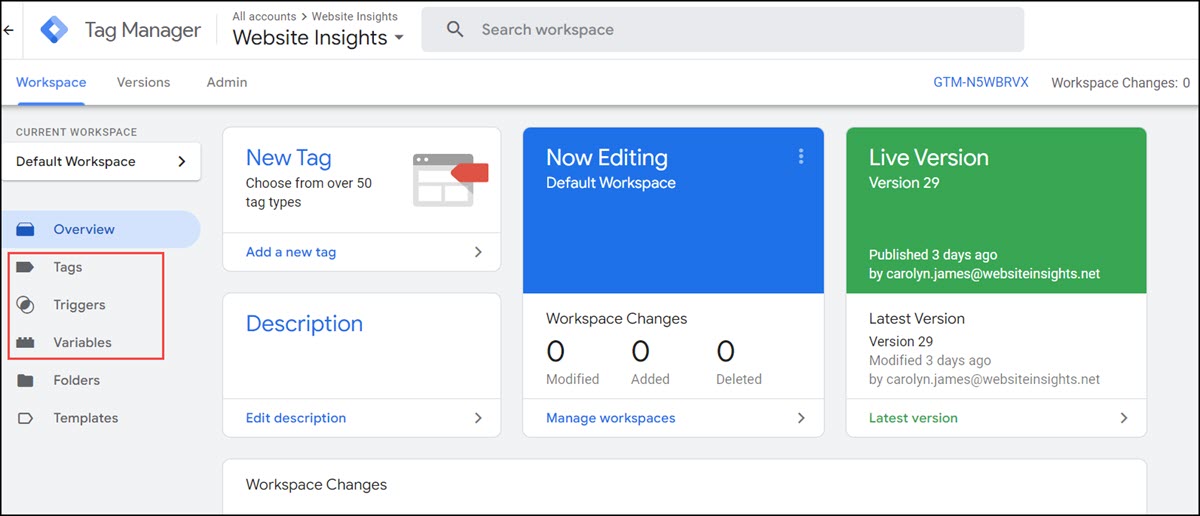Click the GTM-N5WBRVX container ID
1200x516 pixels.
click(x=980, y=82)
